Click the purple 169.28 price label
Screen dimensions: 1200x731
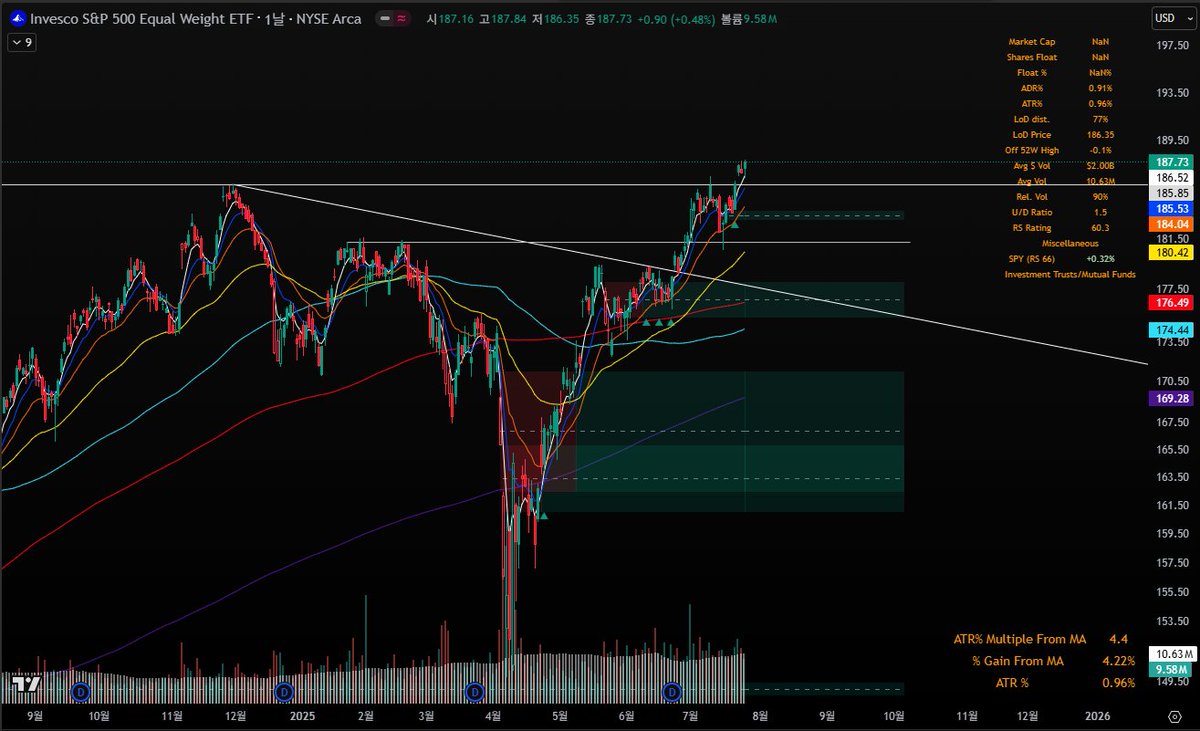click(1170, 398)
